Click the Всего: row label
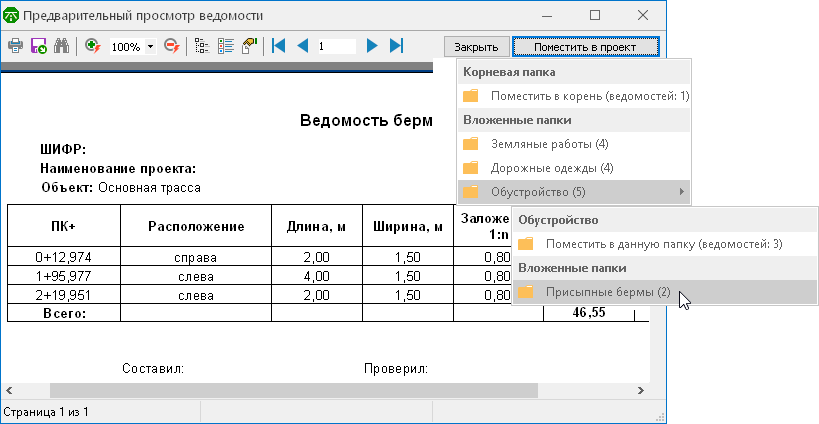 click(x=64, y=313)
